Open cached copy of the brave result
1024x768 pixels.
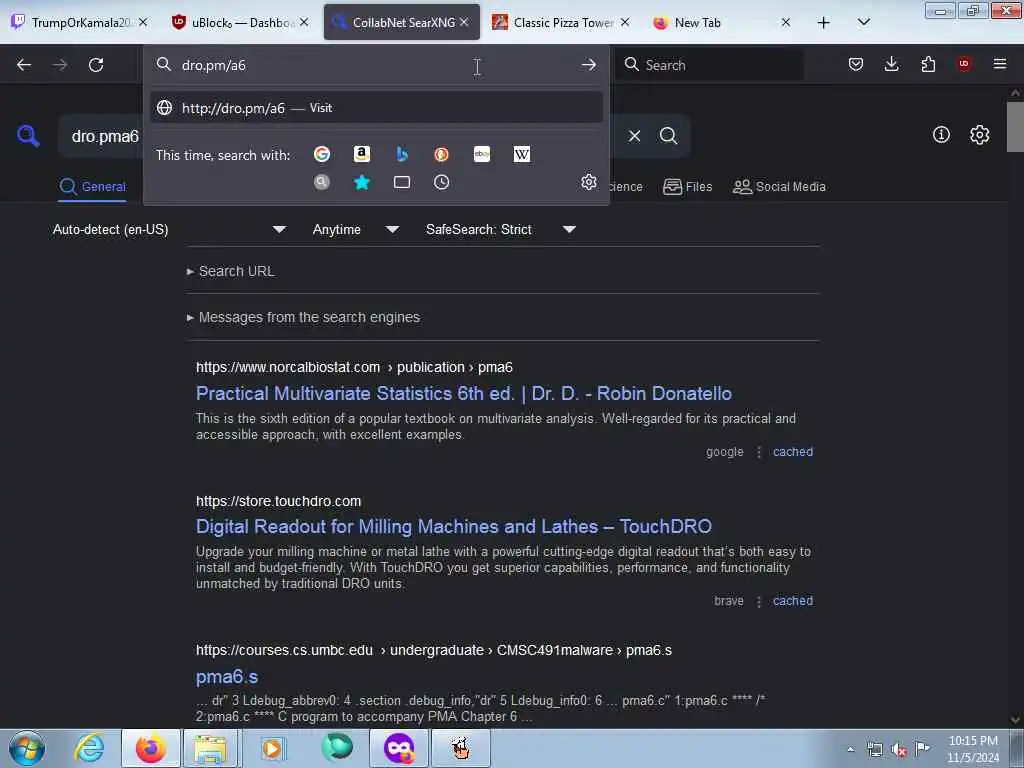[x=793, y=601]
